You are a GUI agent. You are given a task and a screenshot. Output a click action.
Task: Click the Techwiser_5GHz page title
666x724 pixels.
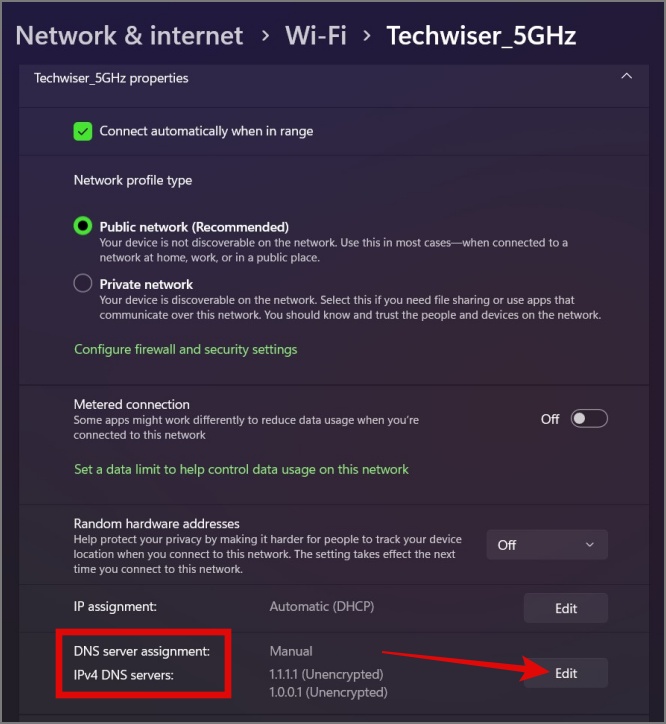[x=481, y=36]
